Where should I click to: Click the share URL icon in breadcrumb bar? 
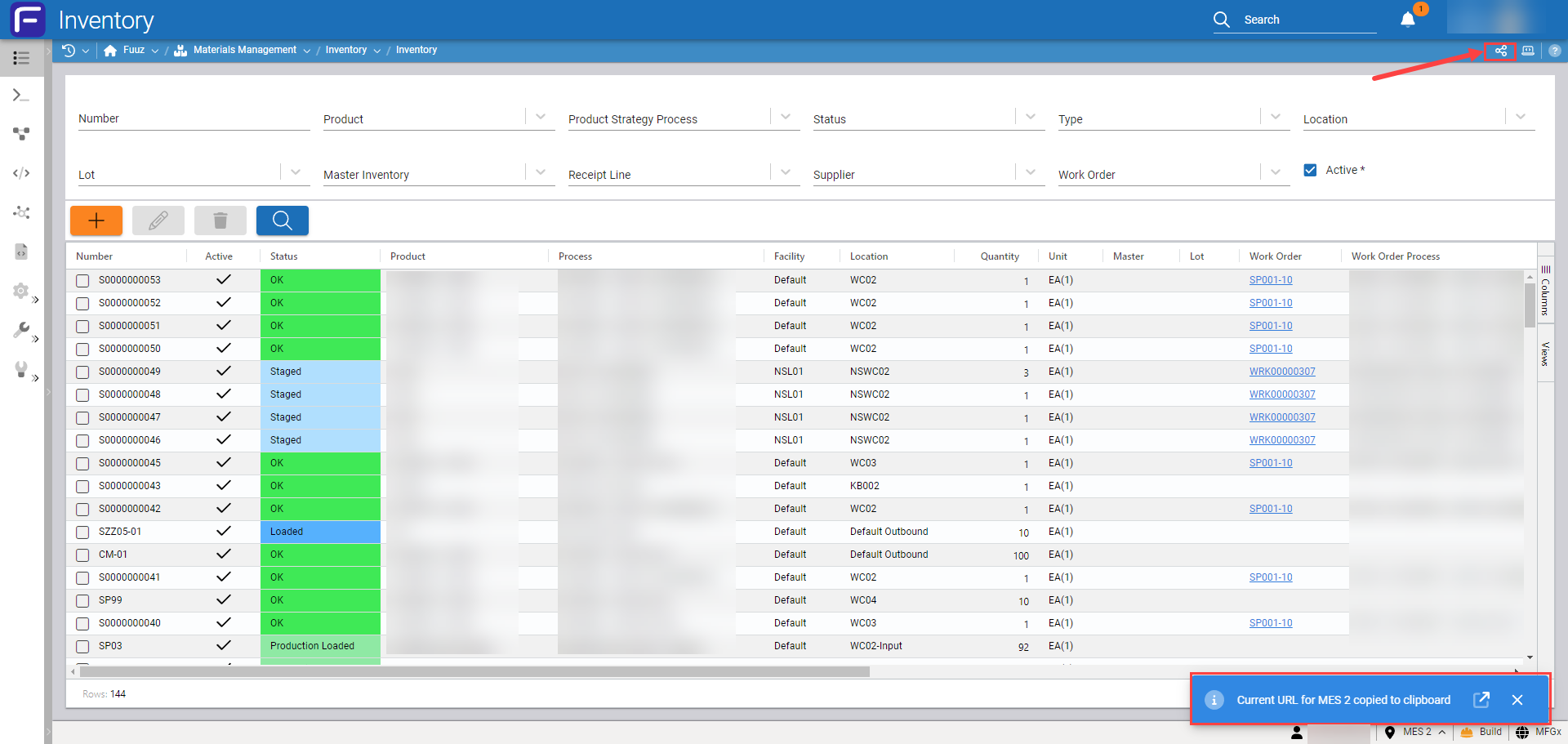1501,51
